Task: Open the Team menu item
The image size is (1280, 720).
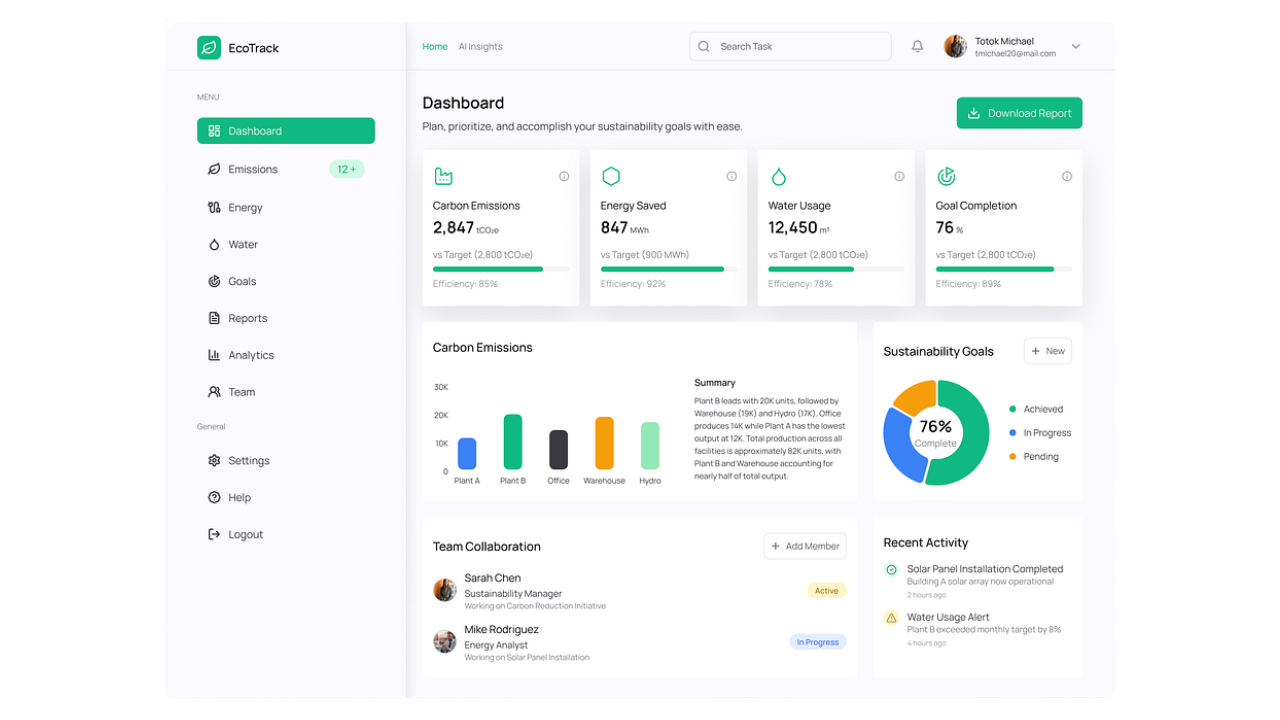Action: tap(286, 392)
